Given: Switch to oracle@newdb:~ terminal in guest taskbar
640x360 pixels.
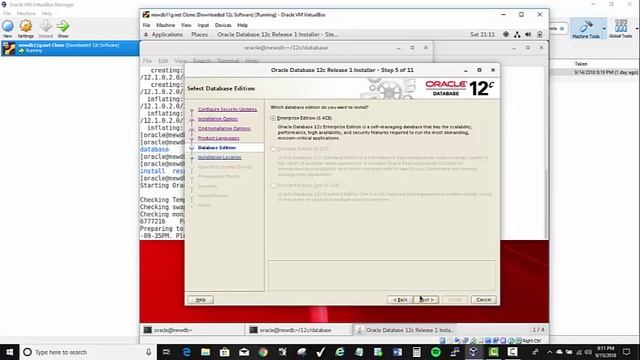Looking at the screenshot, I should (192, 330).
